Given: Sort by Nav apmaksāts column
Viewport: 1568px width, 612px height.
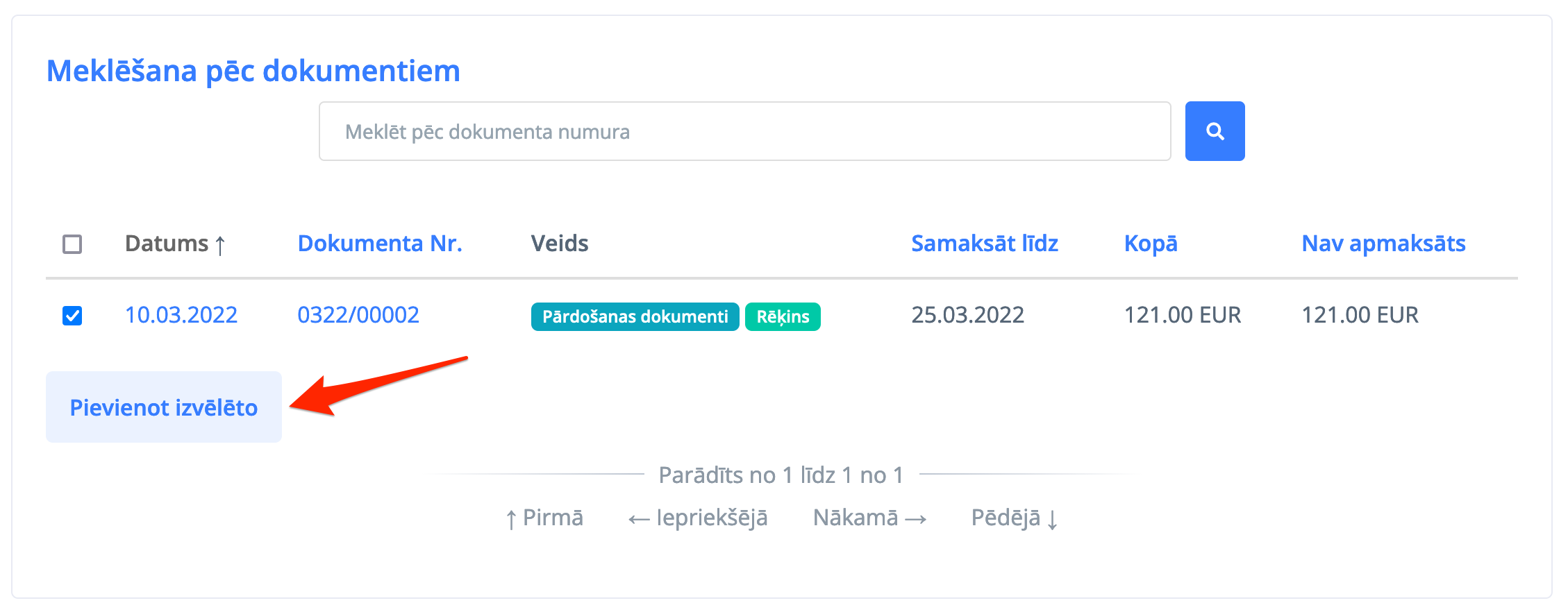Looking at the screenshot, I should click(x=1383, y=244).
